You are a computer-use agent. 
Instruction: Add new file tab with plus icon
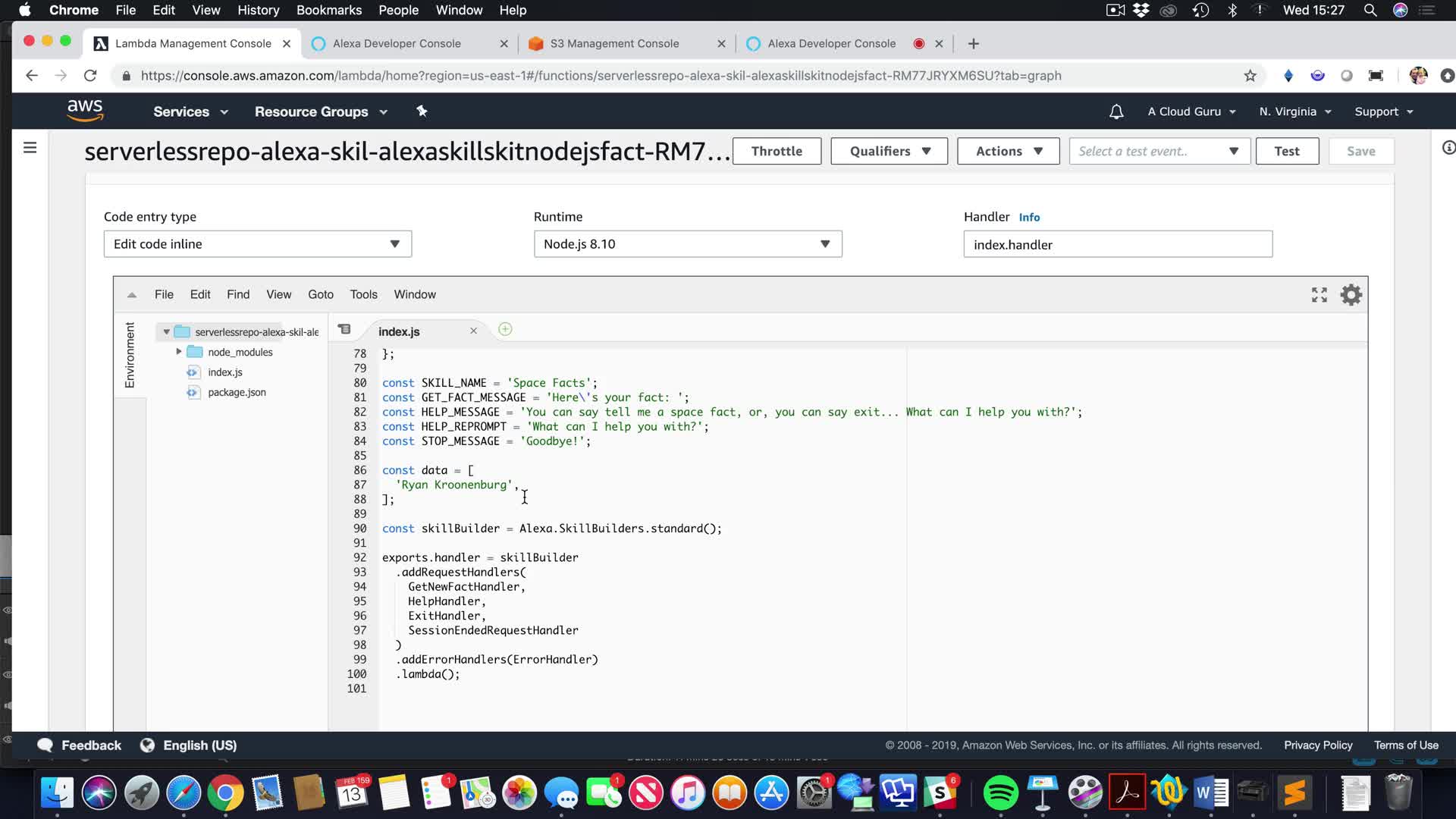[x=505, y=329]
